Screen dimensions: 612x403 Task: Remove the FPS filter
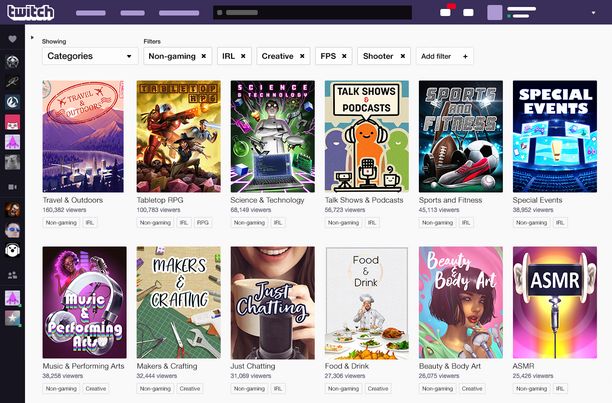344,56
